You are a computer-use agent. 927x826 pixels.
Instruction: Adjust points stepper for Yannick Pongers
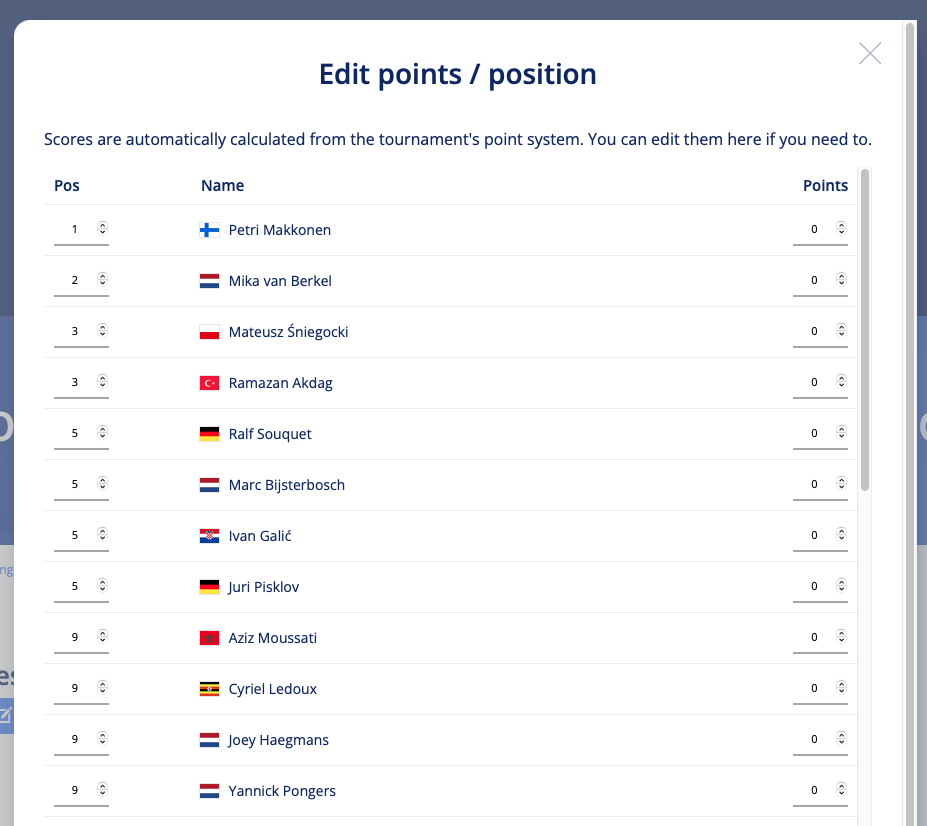tap(841, 789)
